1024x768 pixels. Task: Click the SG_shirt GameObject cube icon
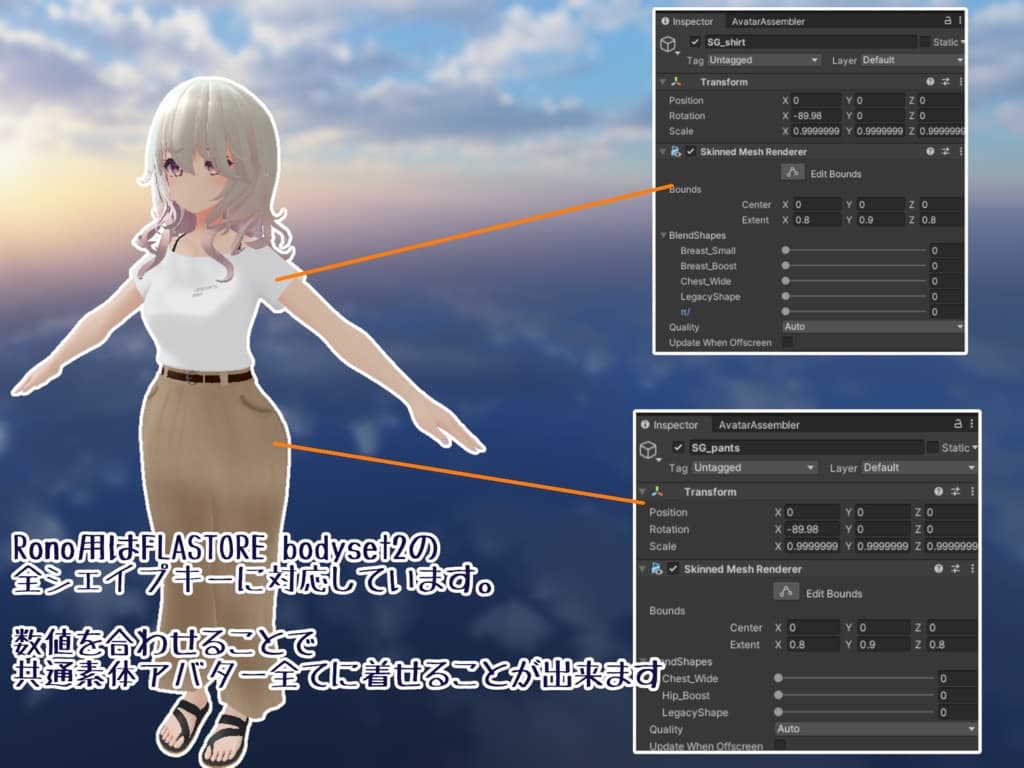668,44
